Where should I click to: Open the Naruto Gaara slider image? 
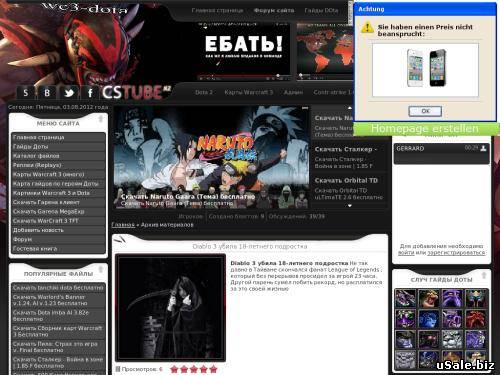[211, 158]
